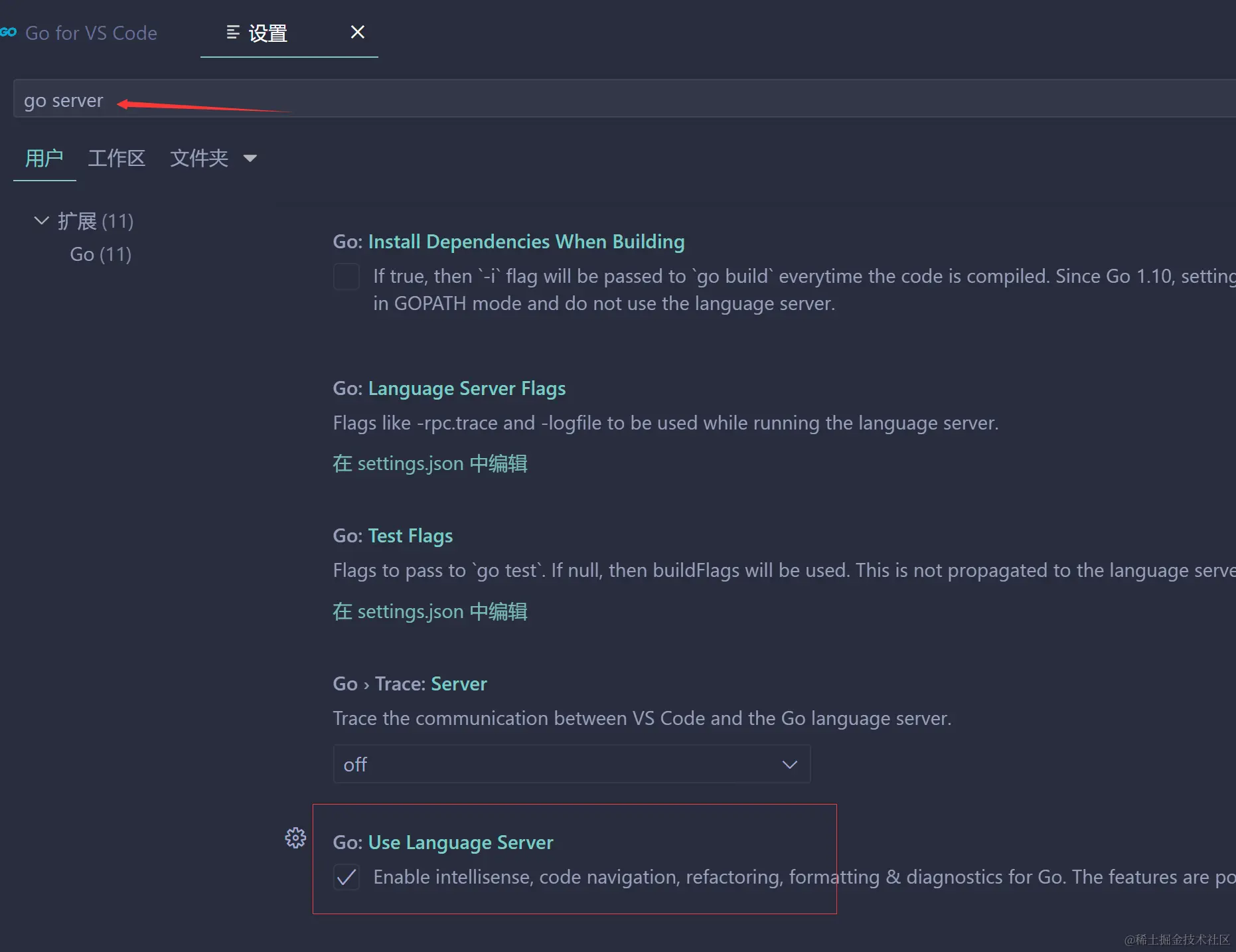
Task: Select 扩展 (11) in settings tree
Action: click(x=96, y=221)
